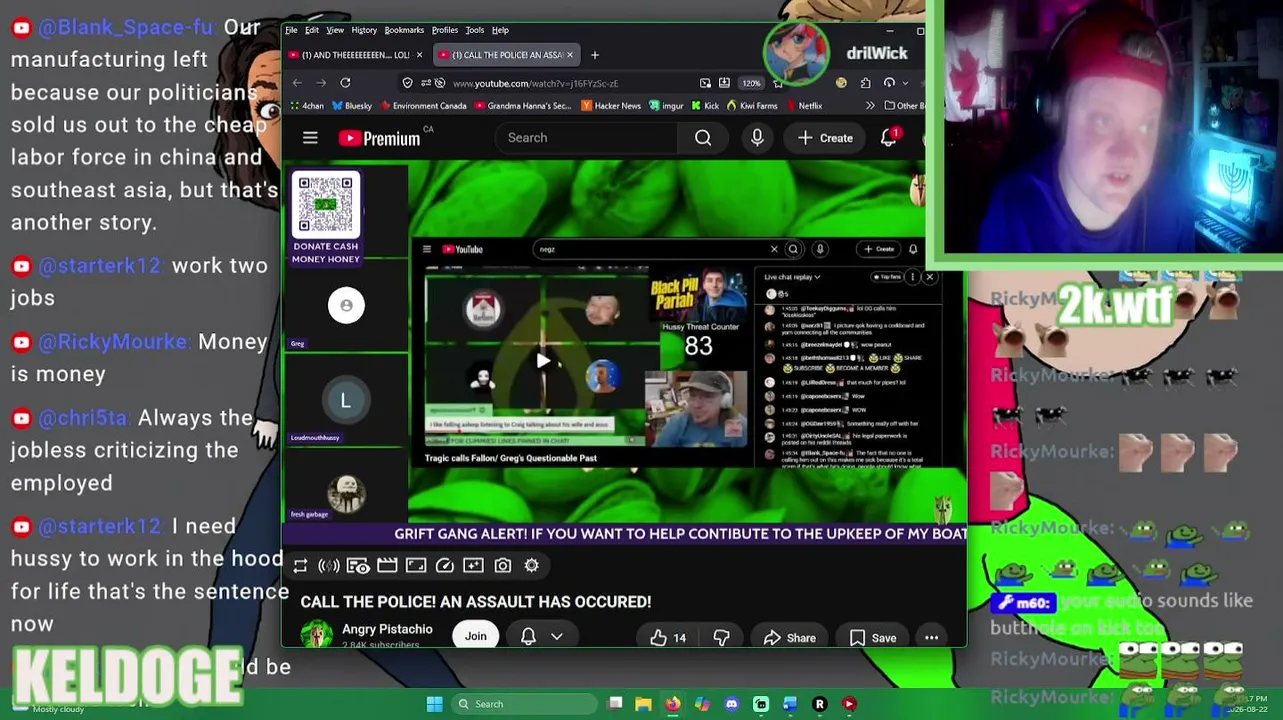Click the YouTube search magnifier button

click(x=703, y=138)
